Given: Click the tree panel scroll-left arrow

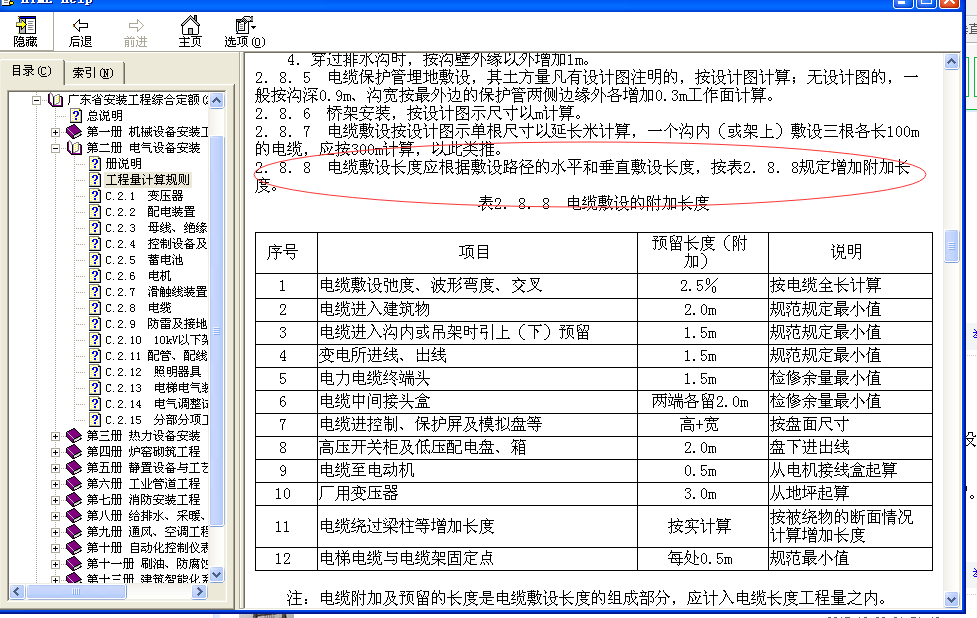Looking at the screenshot, I should click(17, 591).
